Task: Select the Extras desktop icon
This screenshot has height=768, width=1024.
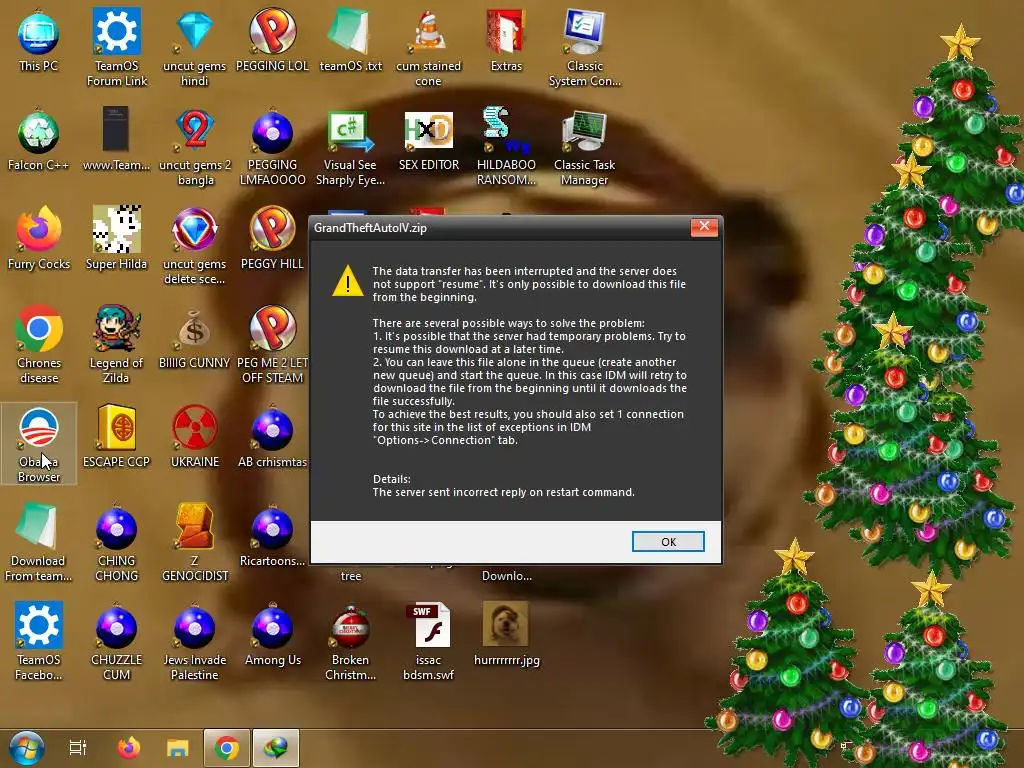Action: pyautogui.click(x=506, y=41)
